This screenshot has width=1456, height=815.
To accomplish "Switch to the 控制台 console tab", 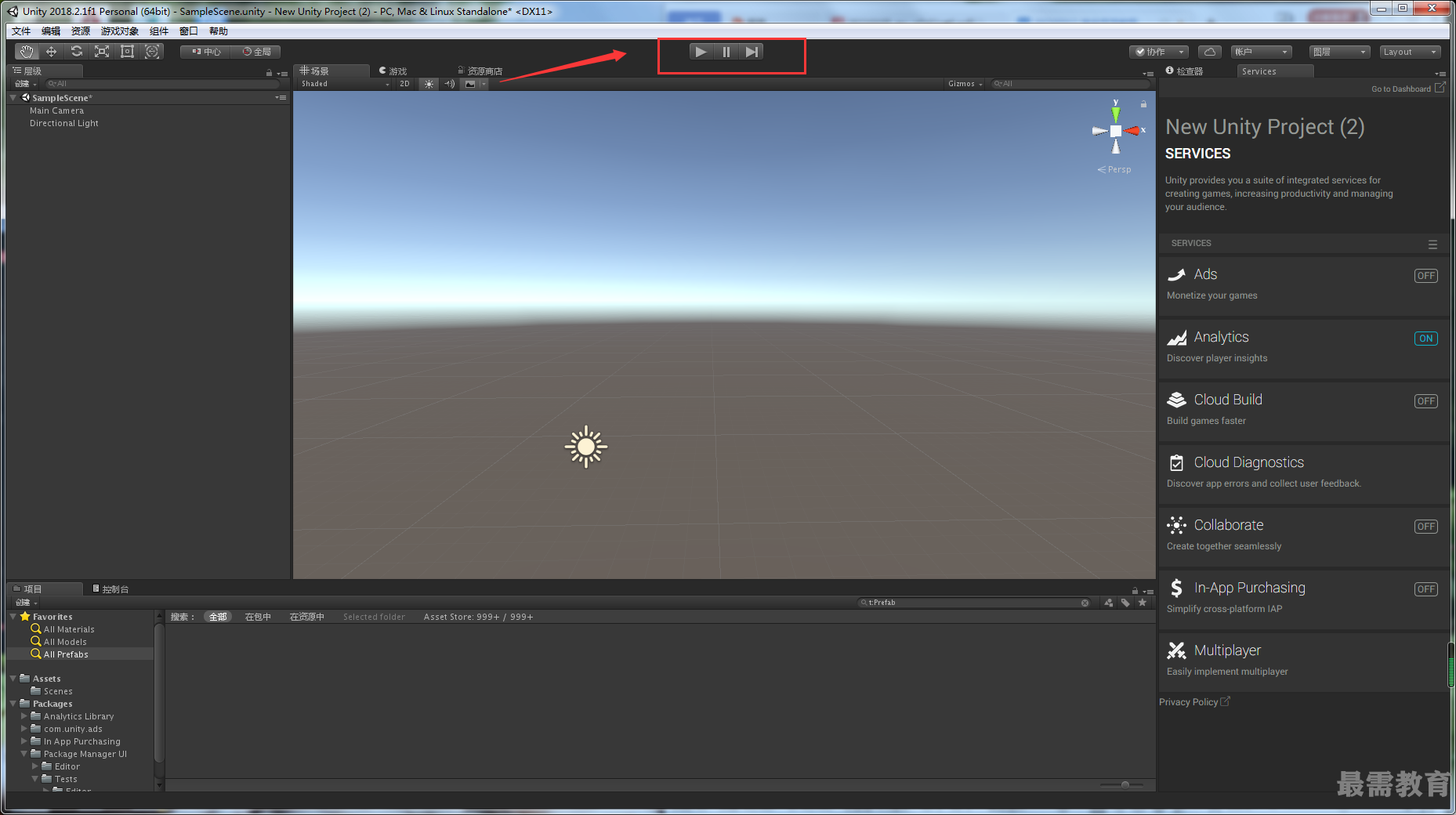I will 110,589.
